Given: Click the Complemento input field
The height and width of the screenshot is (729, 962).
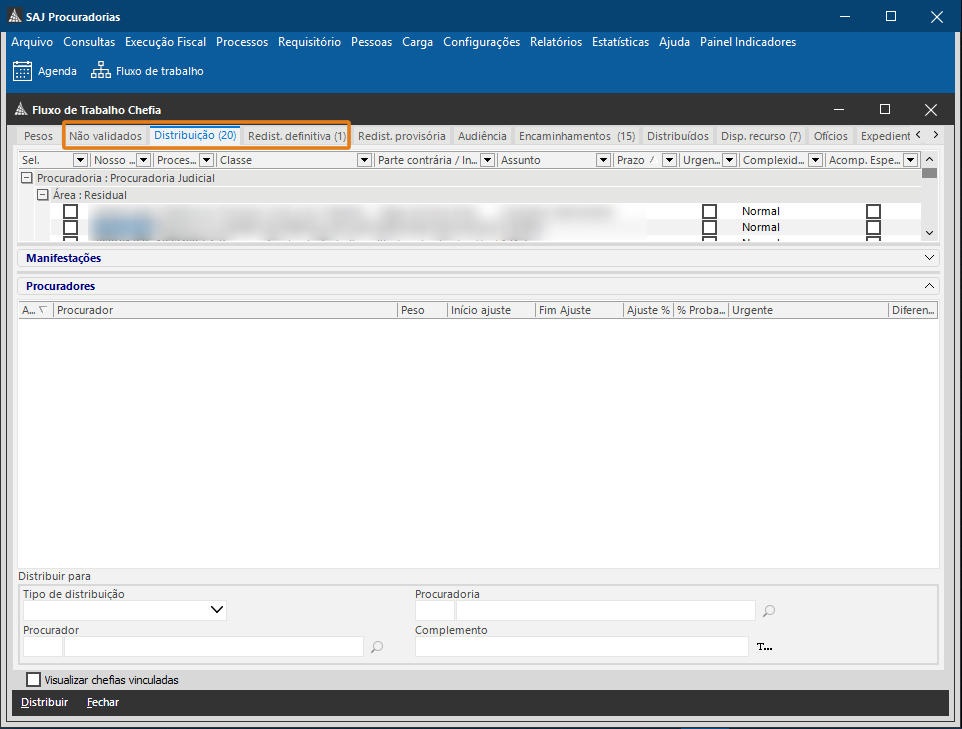Looking at the screenshot, I should click(581, 647).
